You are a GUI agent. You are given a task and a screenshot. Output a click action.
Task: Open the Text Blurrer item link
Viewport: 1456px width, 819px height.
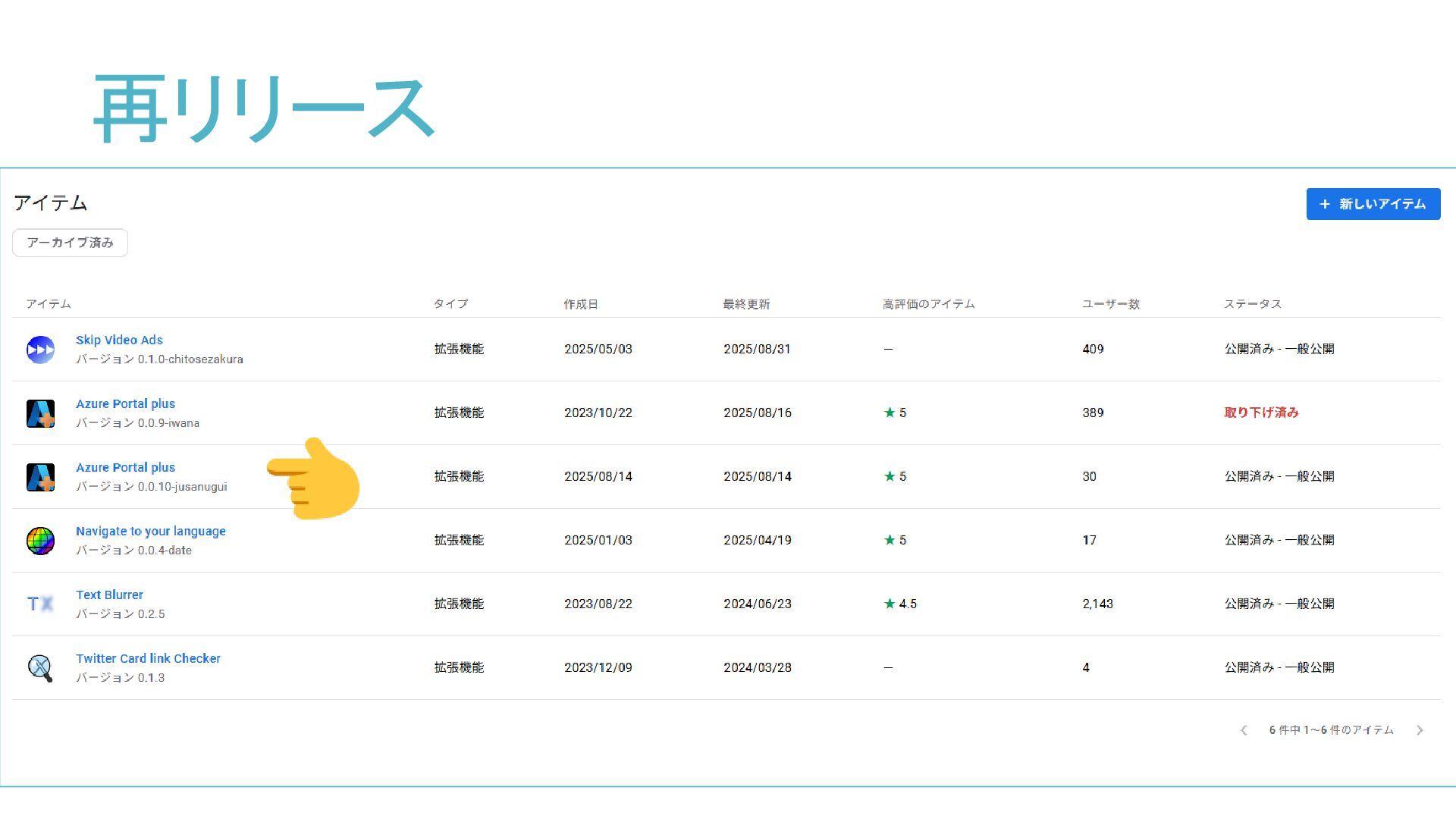(x=109, y=595)
